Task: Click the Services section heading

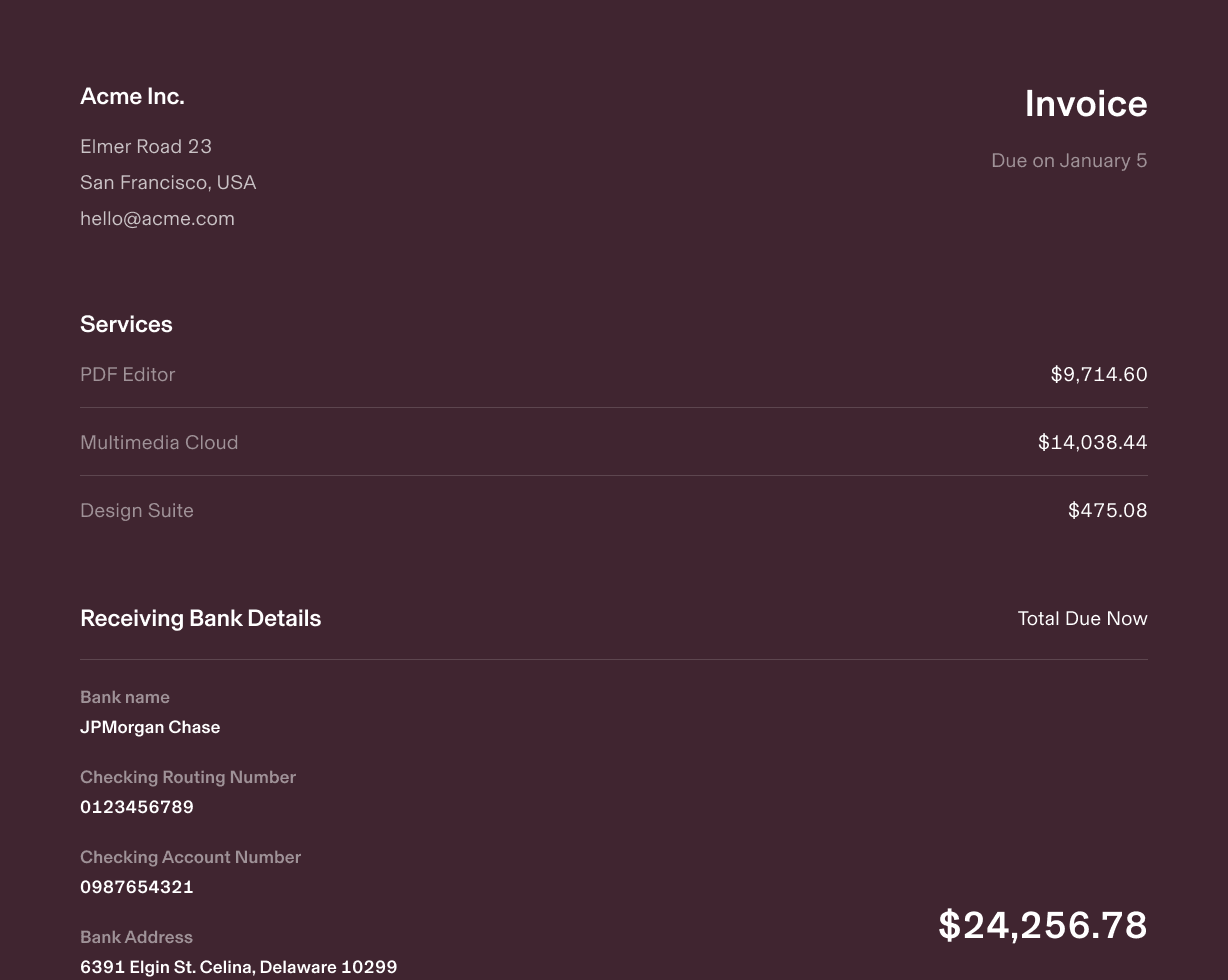Action: point(126,325)
